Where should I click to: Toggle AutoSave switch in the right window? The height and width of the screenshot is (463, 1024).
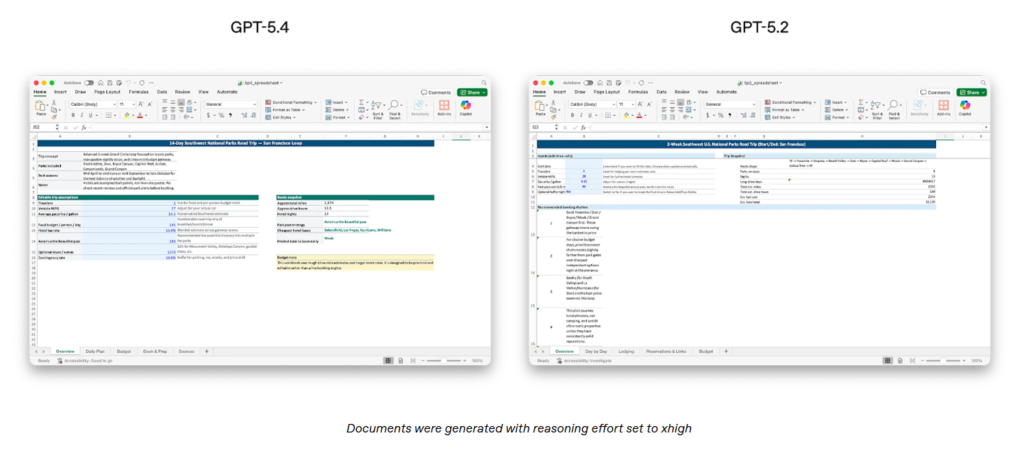[590, 82]
